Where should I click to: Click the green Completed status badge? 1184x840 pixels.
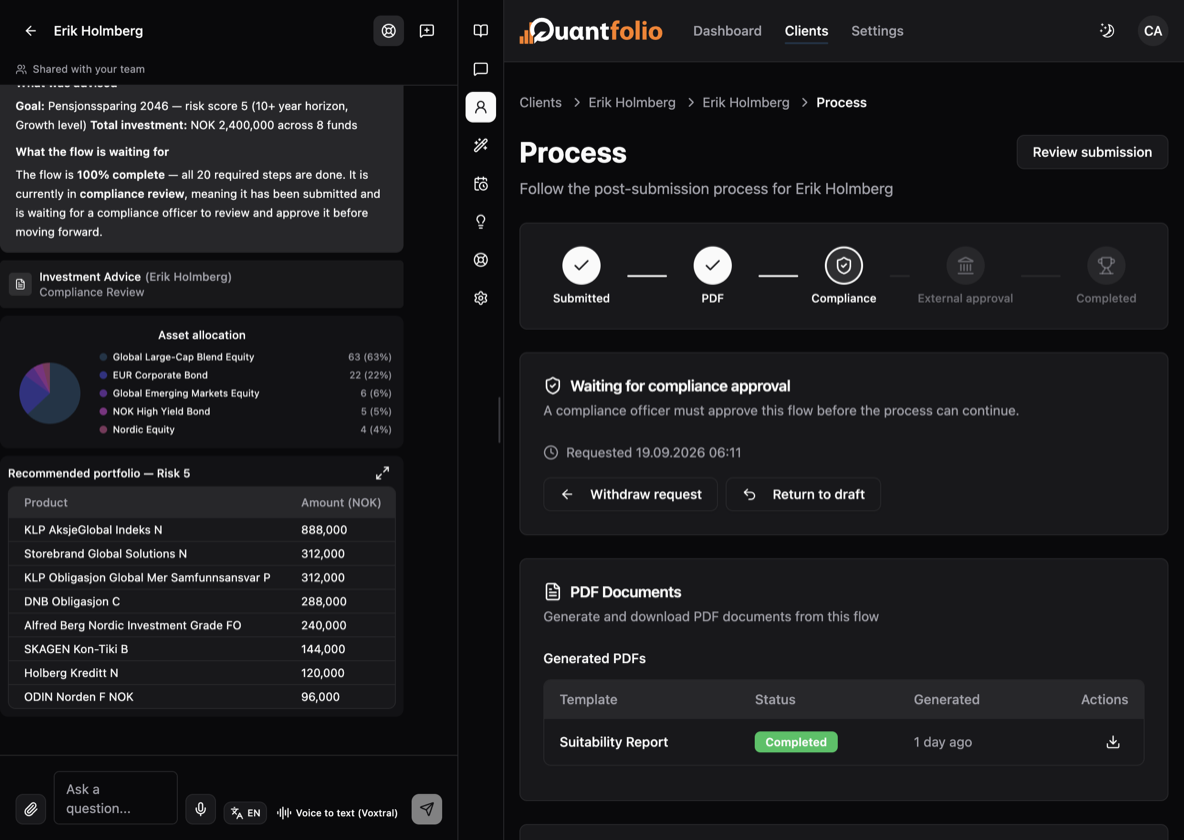tap(796, 742)
